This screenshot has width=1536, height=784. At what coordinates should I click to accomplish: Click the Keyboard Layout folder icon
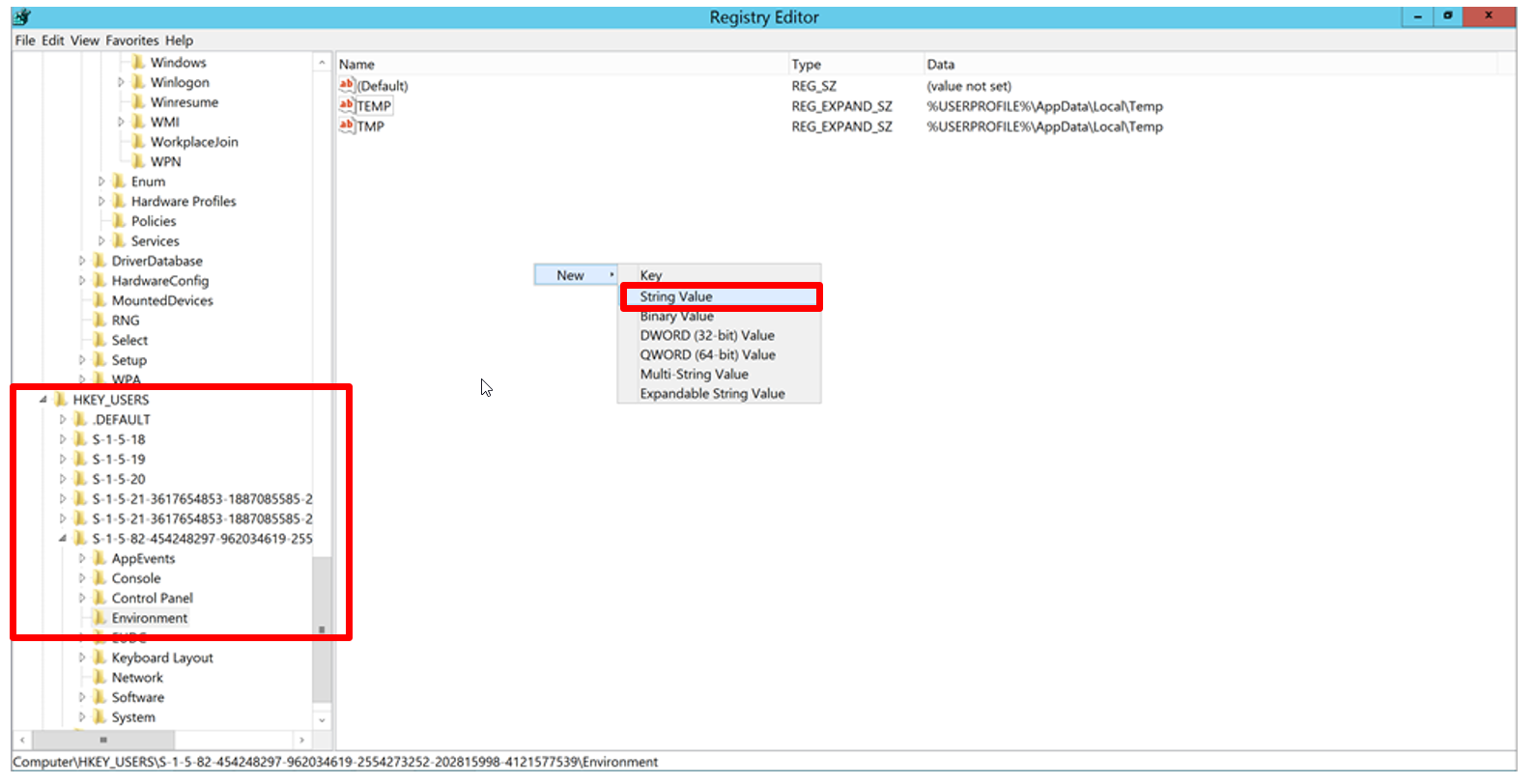[x=100, y=658]
